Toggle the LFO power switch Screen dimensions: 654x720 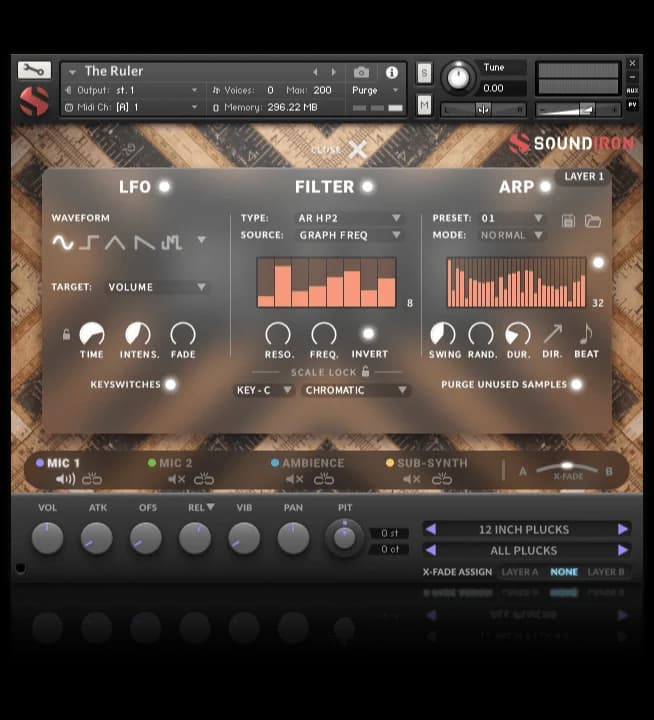(164, 187)
